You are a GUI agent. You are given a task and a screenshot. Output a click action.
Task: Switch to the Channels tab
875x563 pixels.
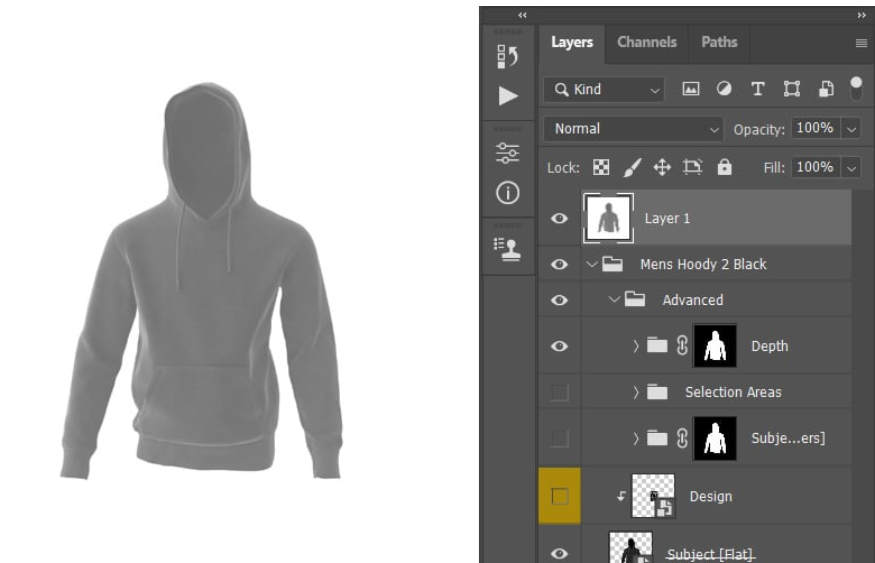[647, 42]
